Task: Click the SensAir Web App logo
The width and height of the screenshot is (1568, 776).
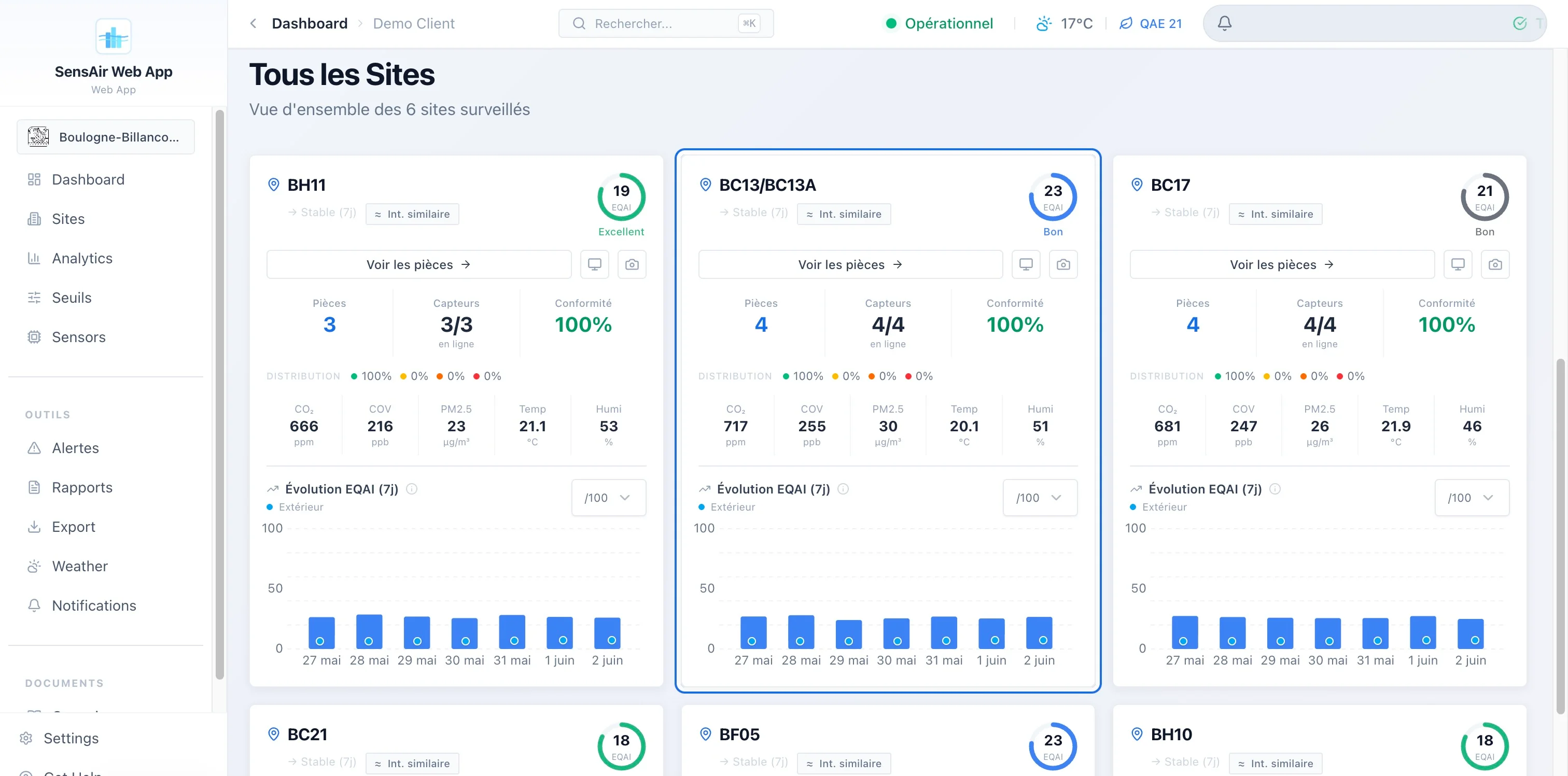Action: click(113, 37)
